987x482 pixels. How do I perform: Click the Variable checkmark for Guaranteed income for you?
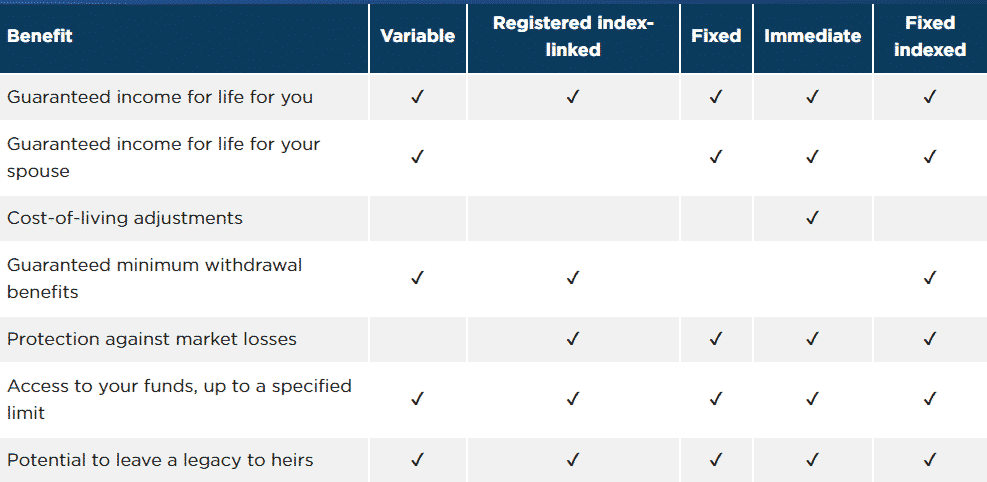(417, 97)
